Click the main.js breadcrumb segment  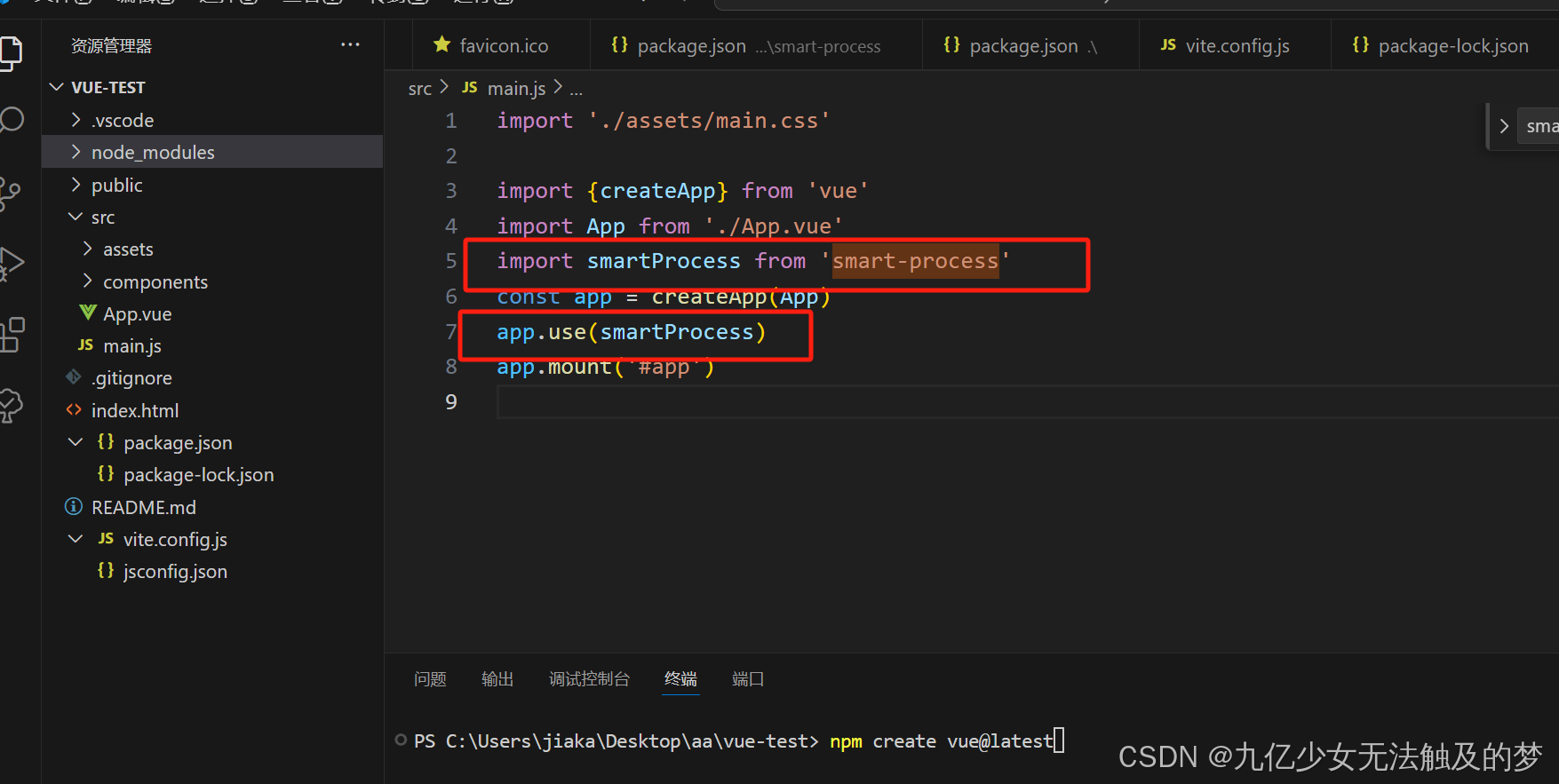click(516, 89)
